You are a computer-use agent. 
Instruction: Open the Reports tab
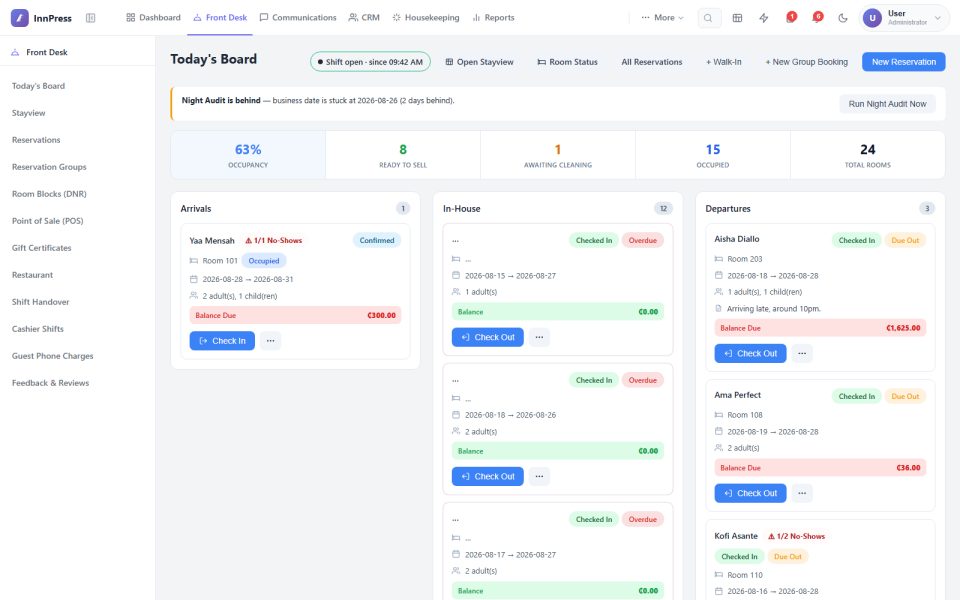[493, 18]
